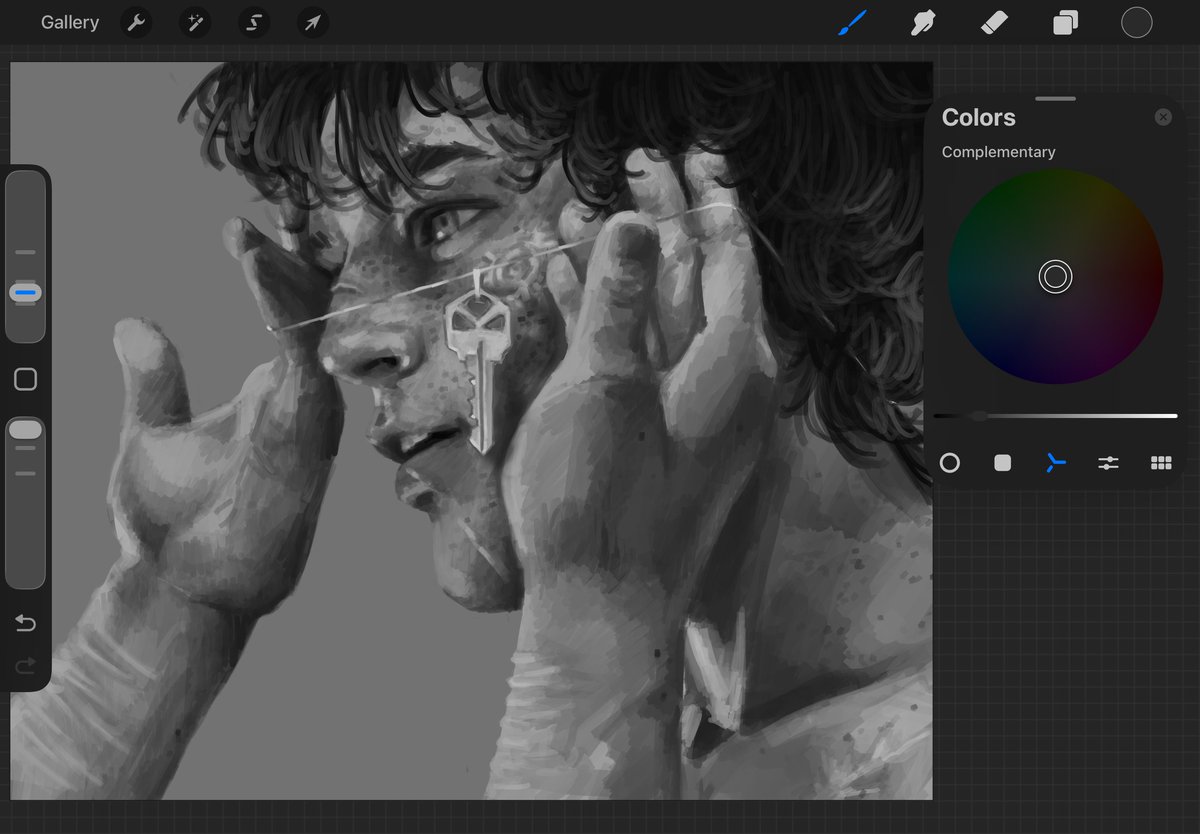
Task: Switch to the Value sliders color mode
Action: 1108,463
